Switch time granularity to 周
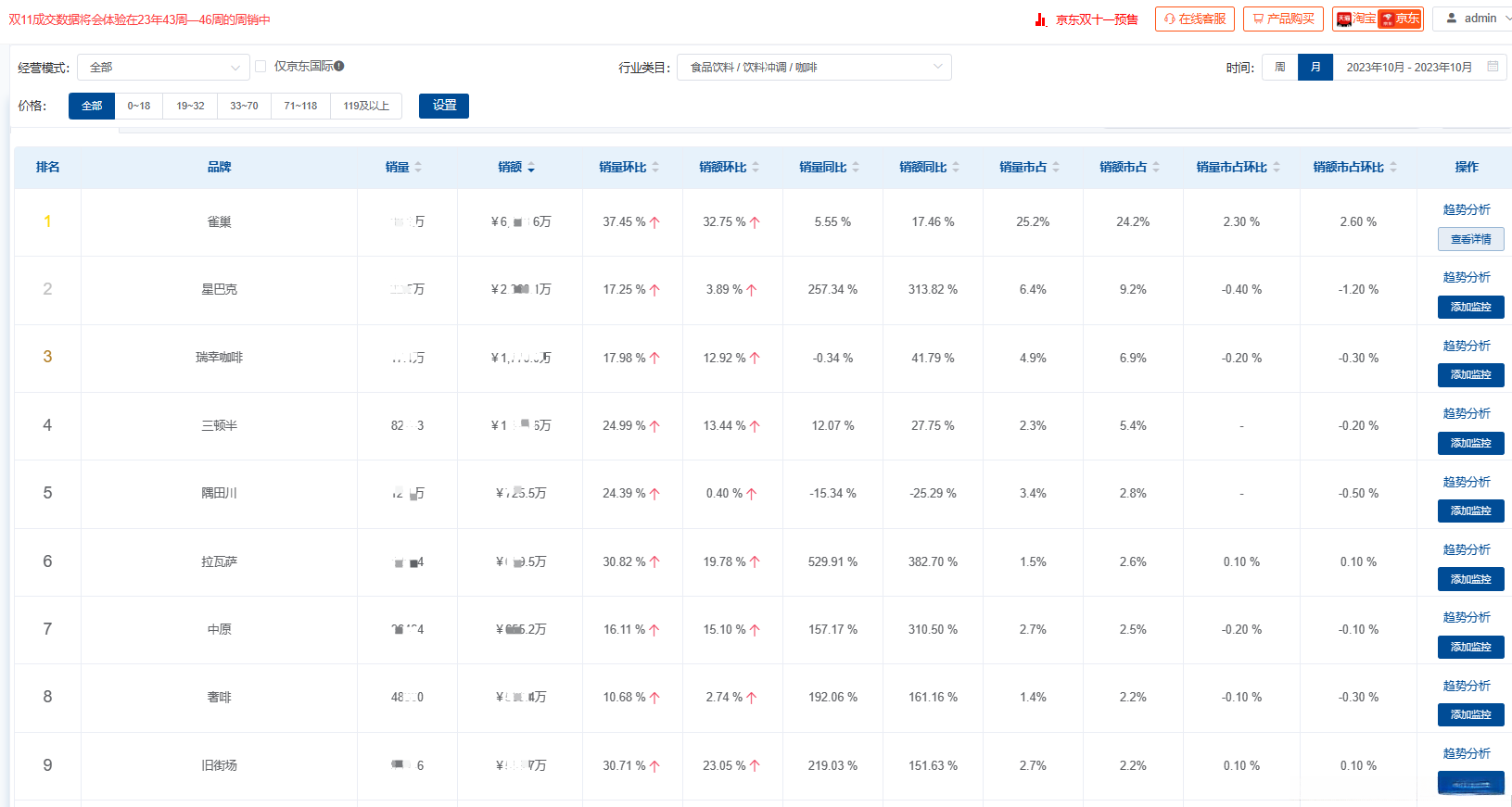1512x807 pixels. coord(1280,68)
